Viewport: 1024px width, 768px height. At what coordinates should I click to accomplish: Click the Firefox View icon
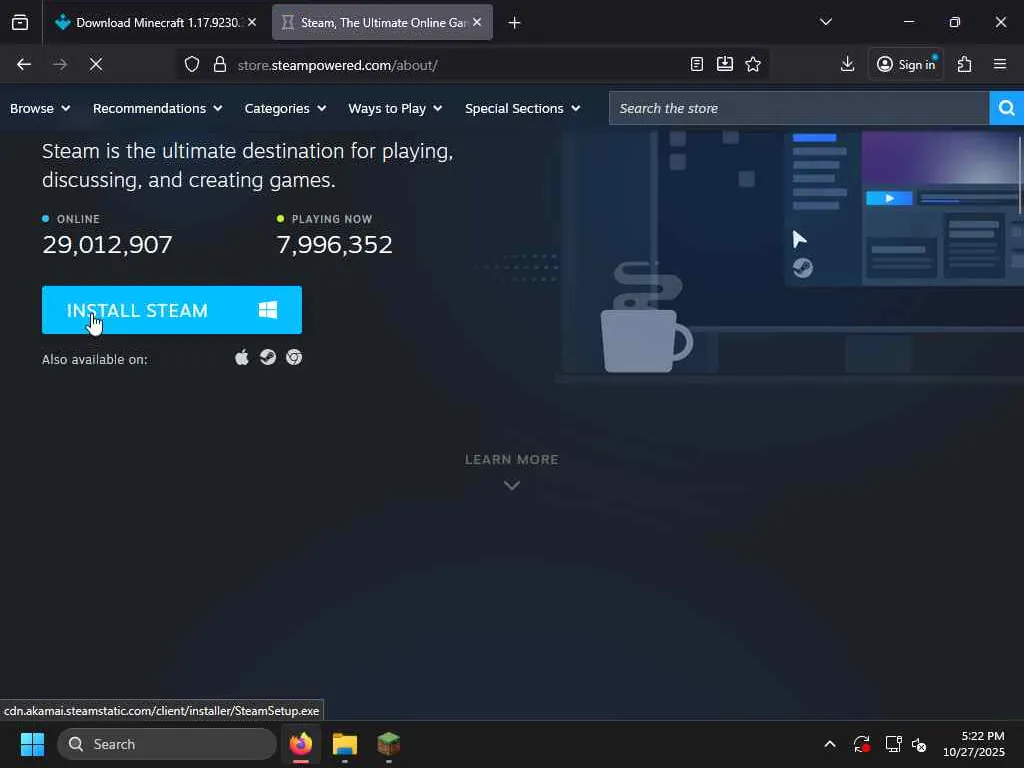point(20,22)
